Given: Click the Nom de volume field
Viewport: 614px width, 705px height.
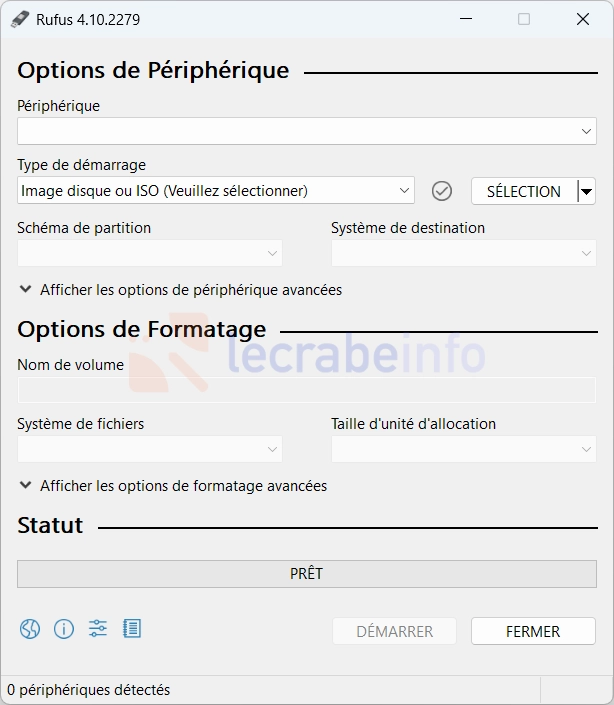Looking at the screenshot, I should [x=306, y=390].
